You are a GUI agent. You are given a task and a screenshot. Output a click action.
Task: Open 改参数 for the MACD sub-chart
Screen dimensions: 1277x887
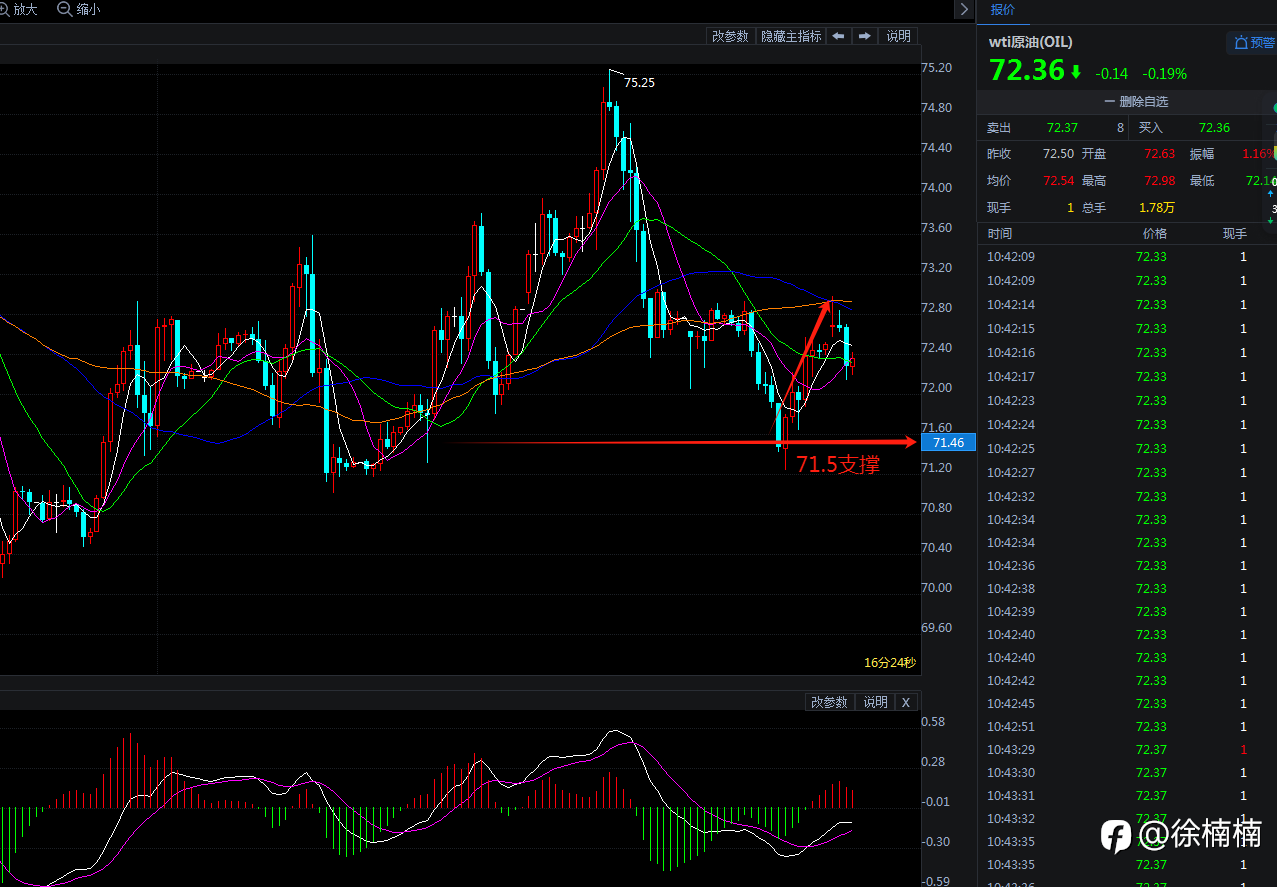[x=829, y=702]
